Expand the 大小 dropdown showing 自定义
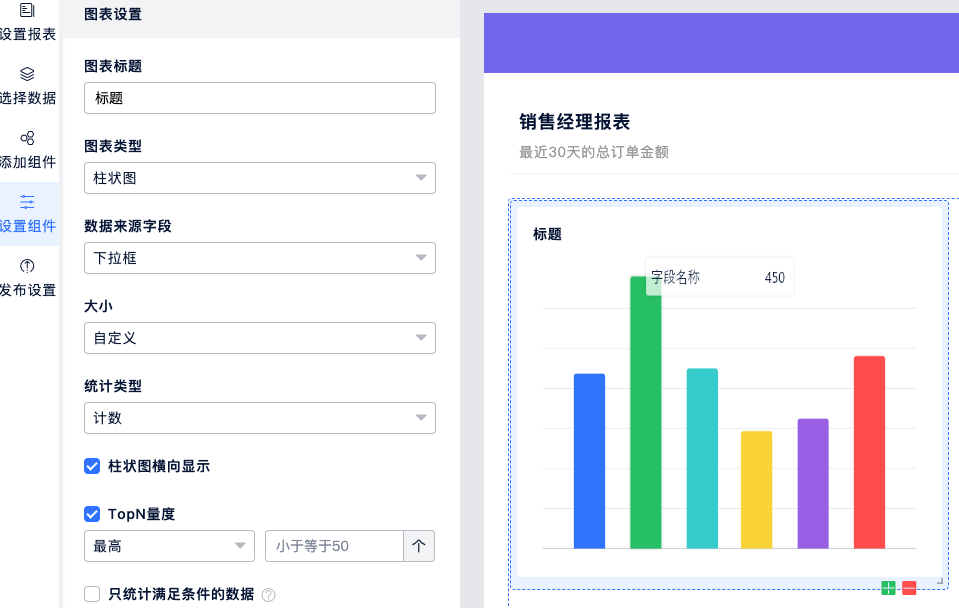This screenshot has width=959, height=608. 259,338
